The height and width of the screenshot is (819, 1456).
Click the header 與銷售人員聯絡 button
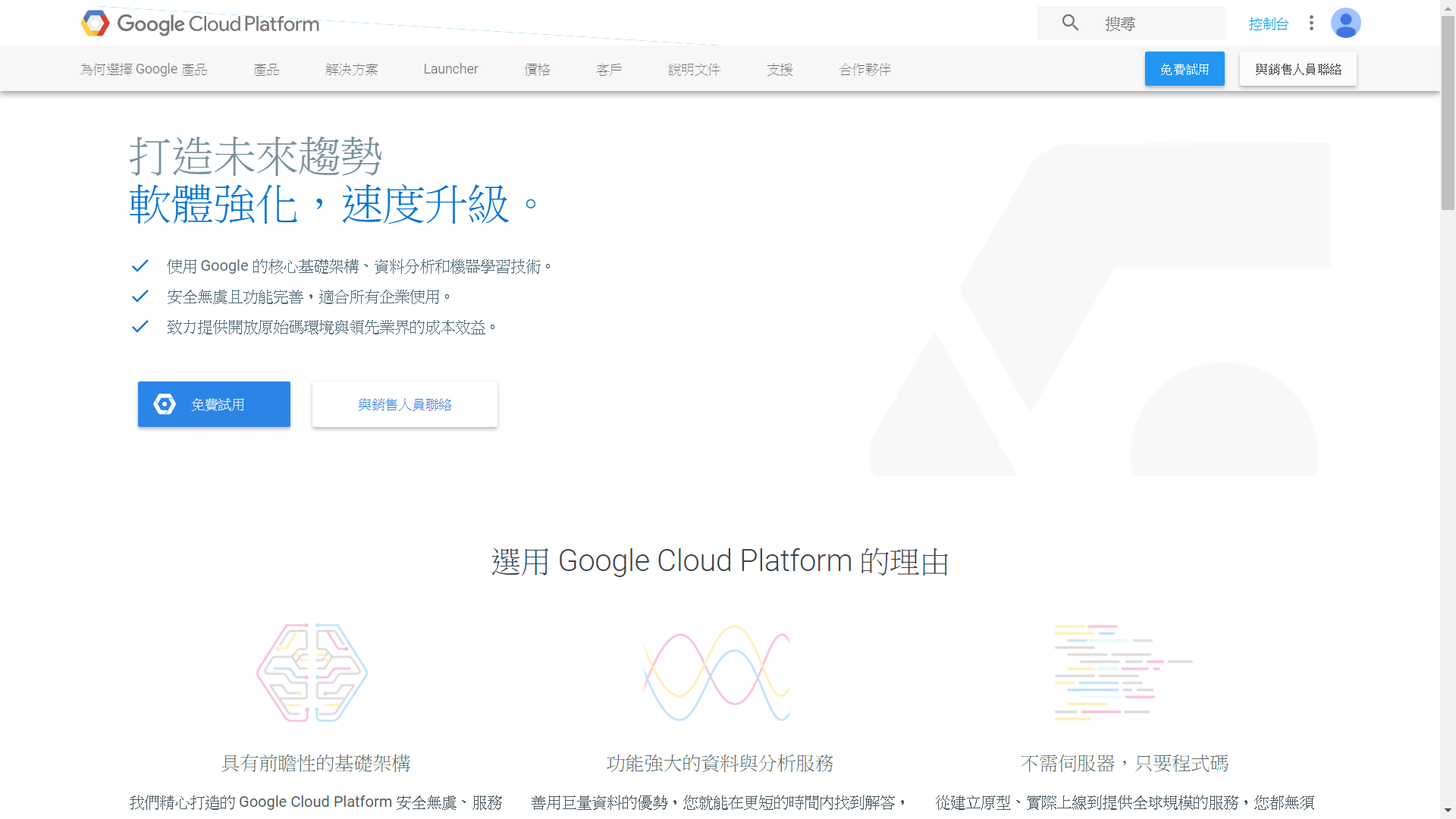1298,69
